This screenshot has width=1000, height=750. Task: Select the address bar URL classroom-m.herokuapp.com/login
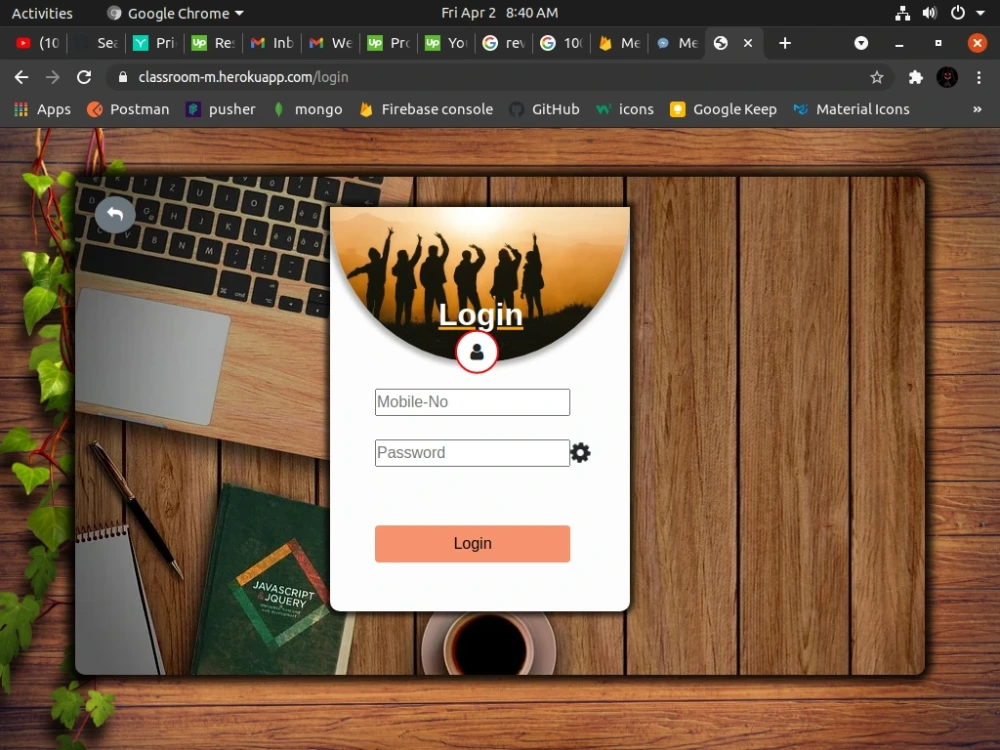(243, 77)
